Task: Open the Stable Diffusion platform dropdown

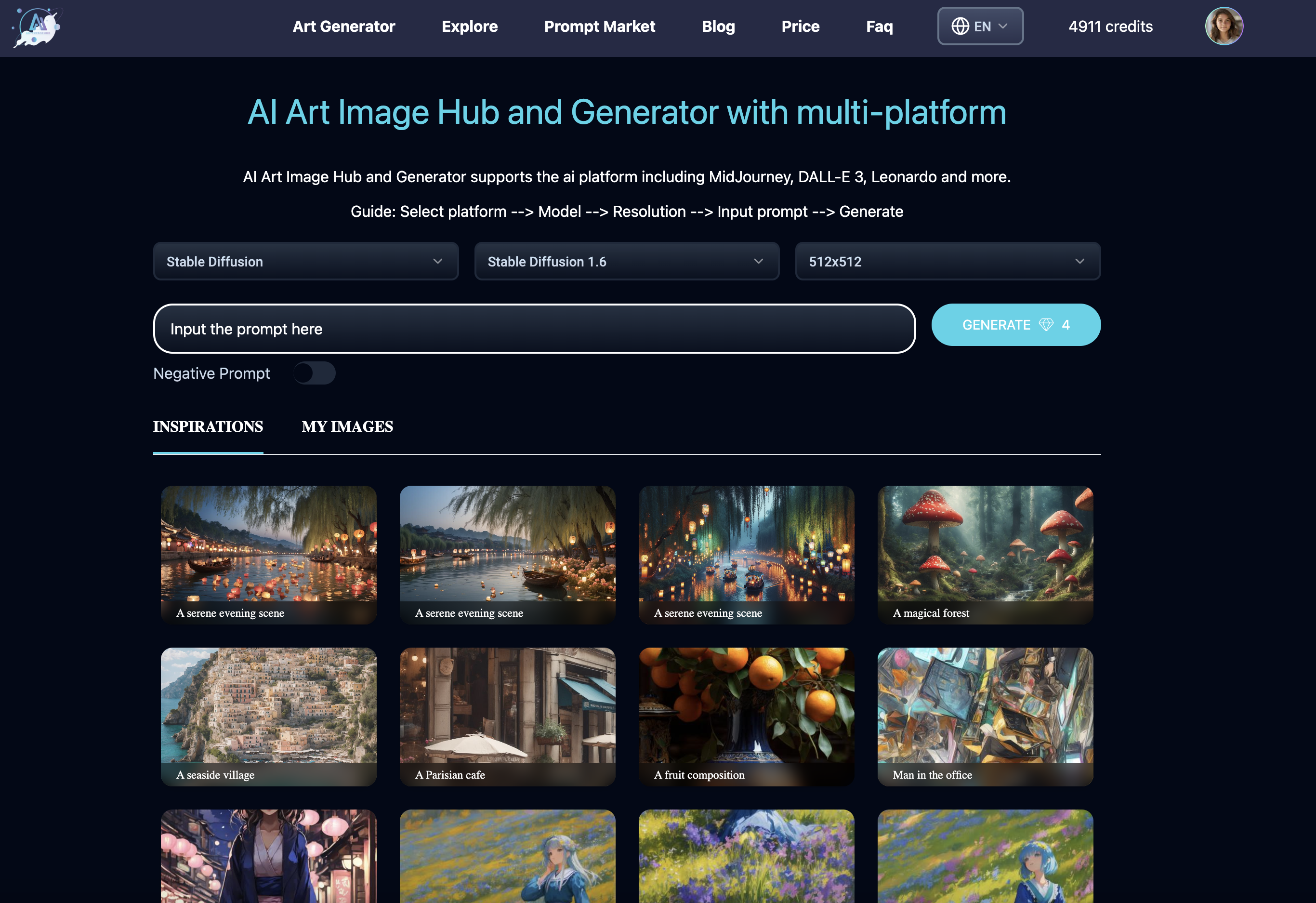Action: pos(306,261)
